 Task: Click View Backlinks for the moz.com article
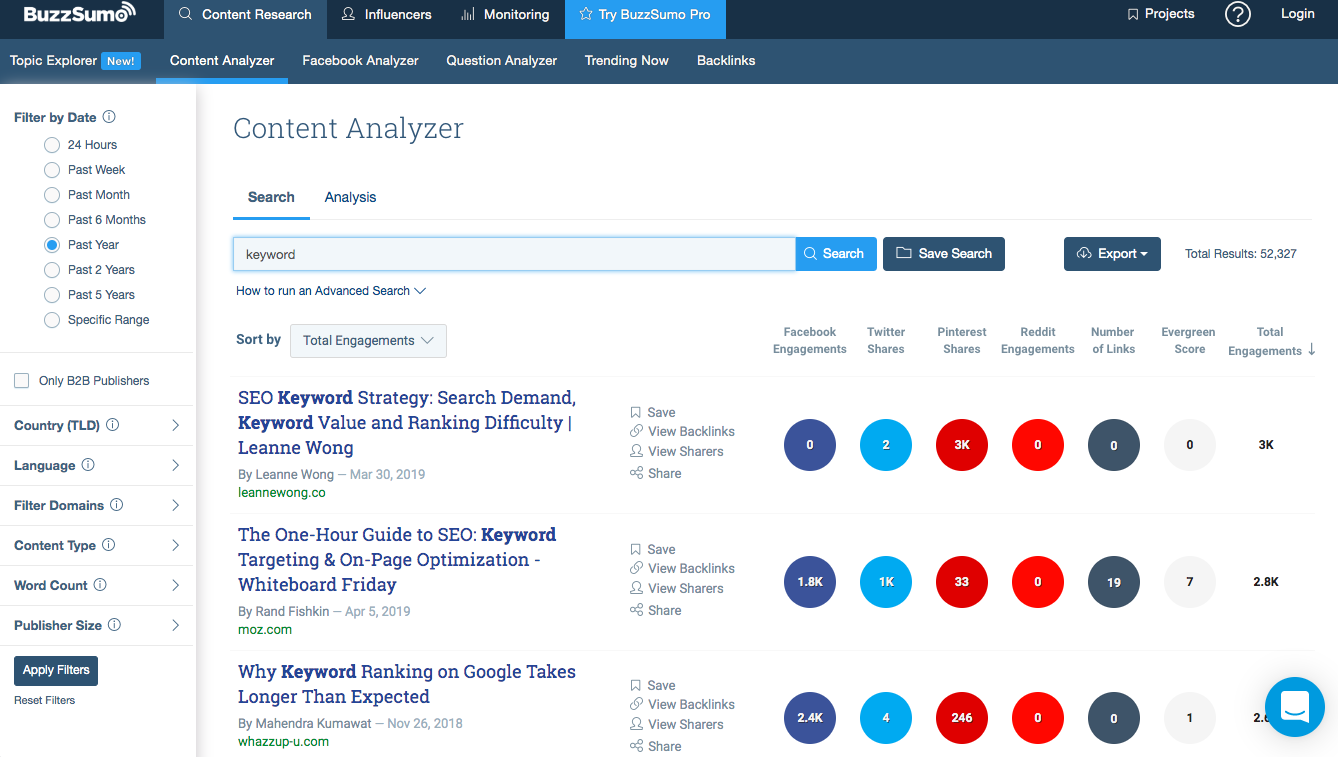[x=682, y=568]
